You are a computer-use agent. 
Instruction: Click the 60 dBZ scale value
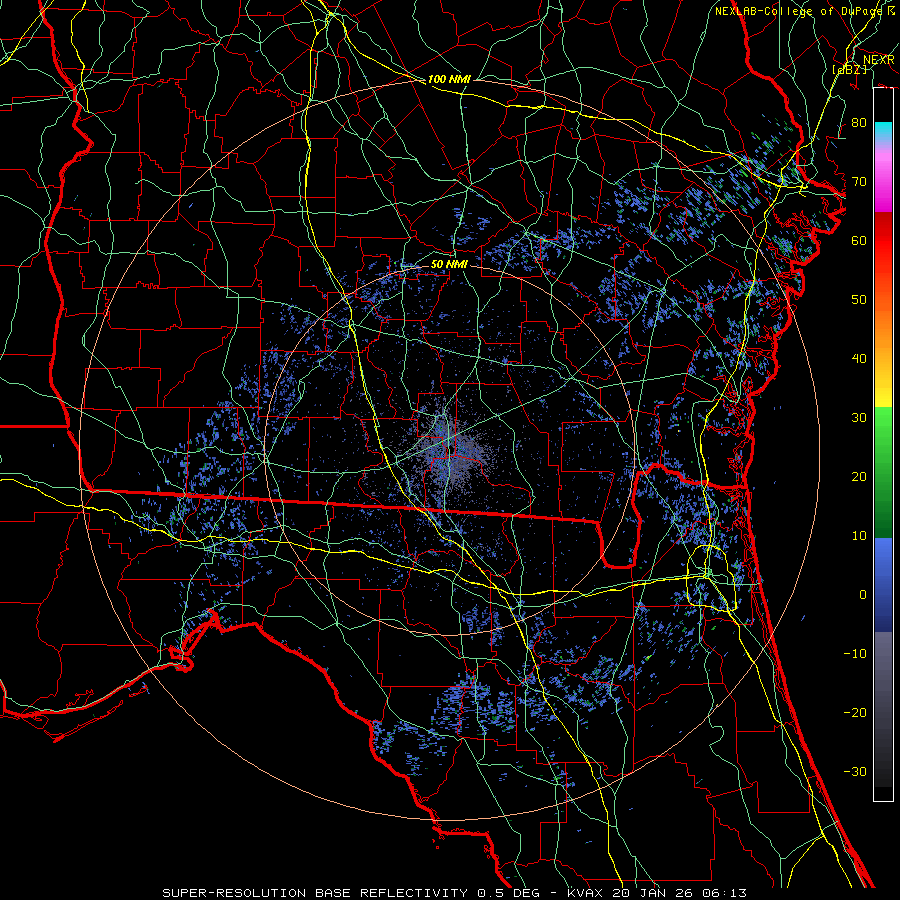[x=859, y=240]
